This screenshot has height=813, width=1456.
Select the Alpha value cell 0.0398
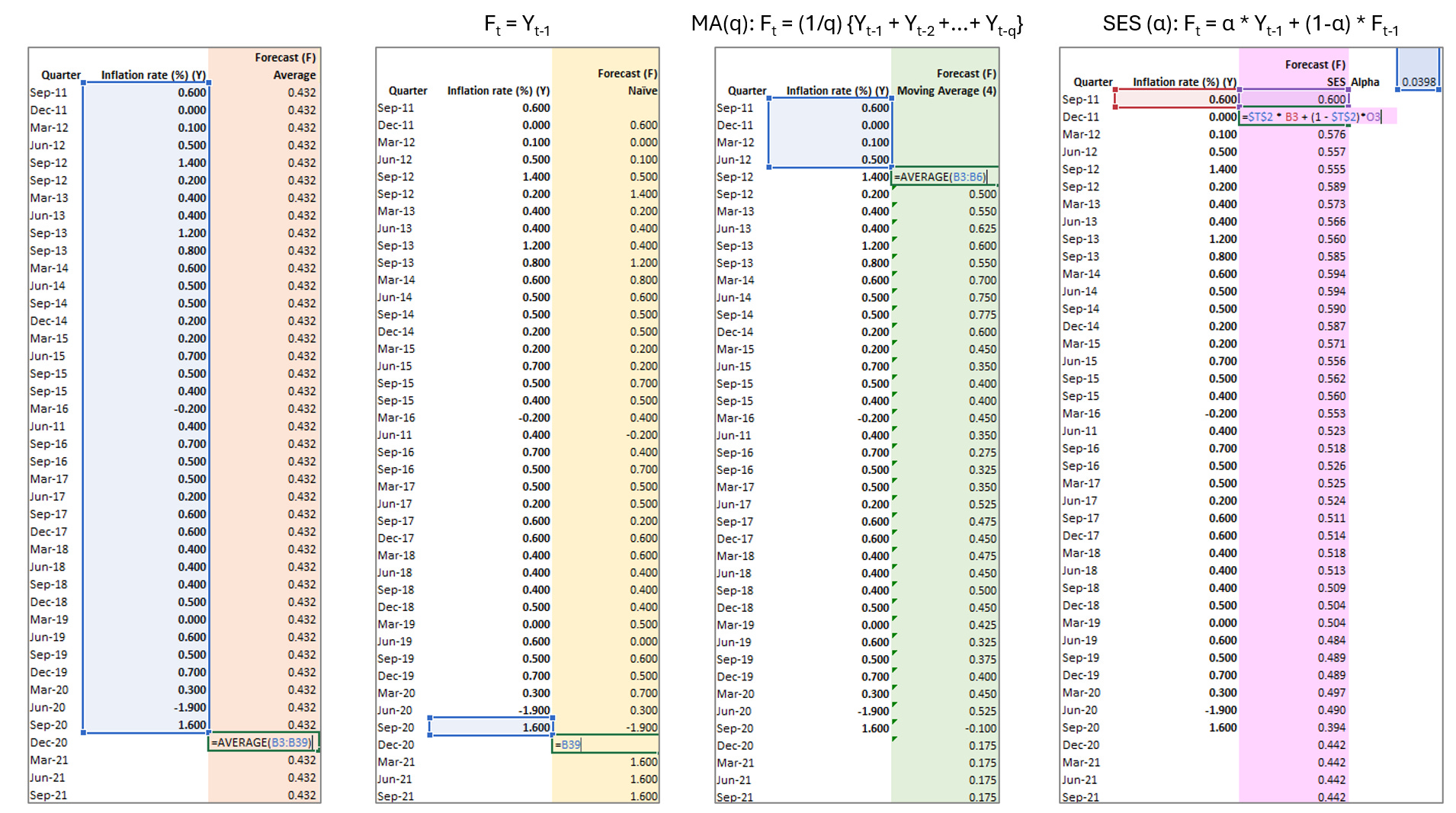(x=1418, y=82)
